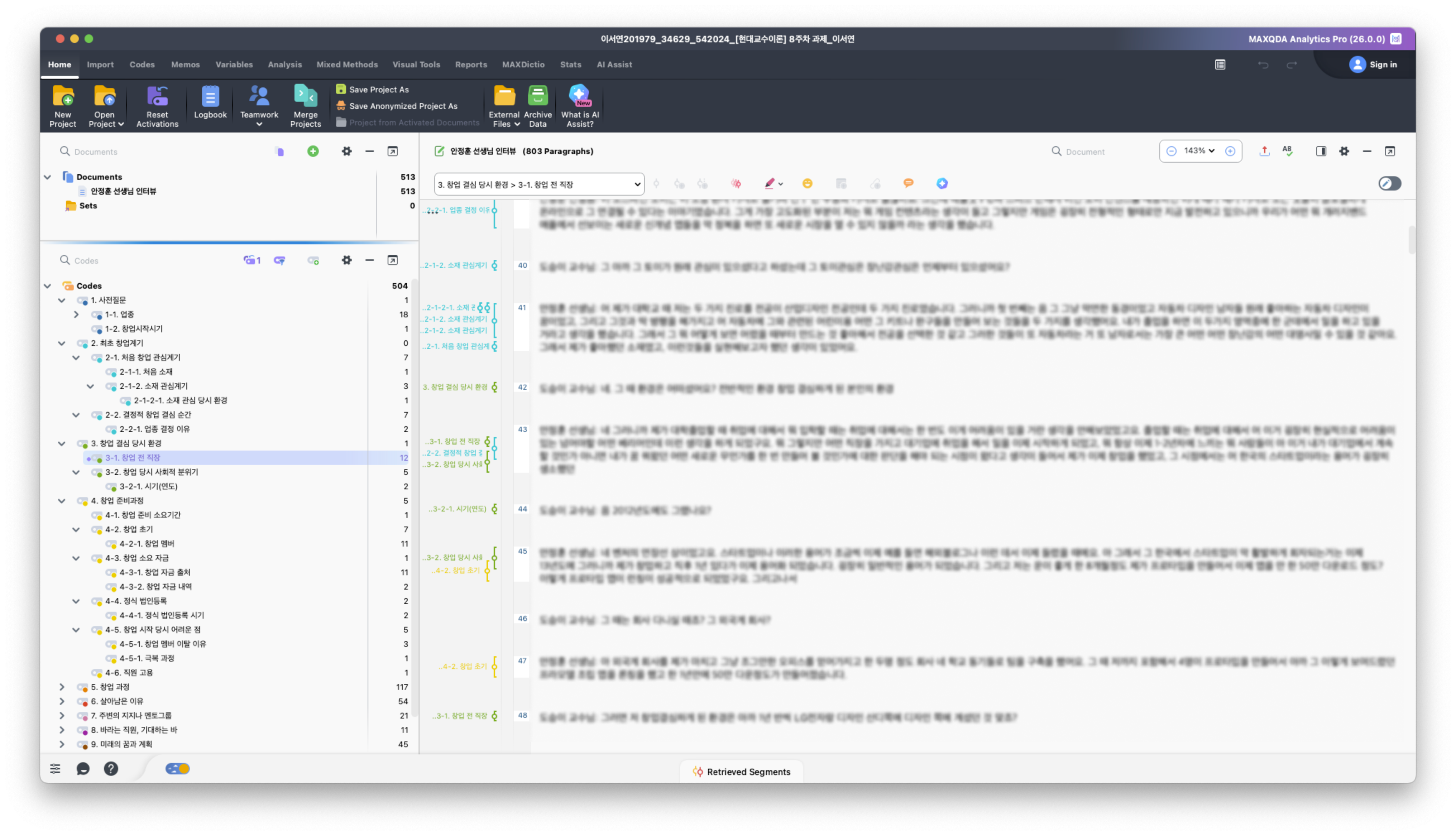Click green add document plus icon
Image resolution: width=1456 pixels, height=836 pixels.
click(x=313, y=151)
